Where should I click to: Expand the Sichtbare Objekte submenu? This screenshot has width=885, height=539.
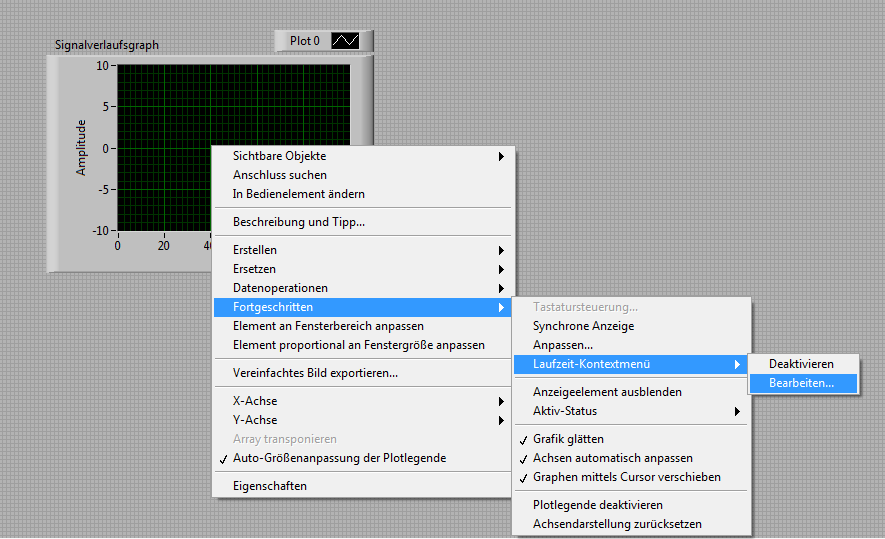[x=362, y=156]
